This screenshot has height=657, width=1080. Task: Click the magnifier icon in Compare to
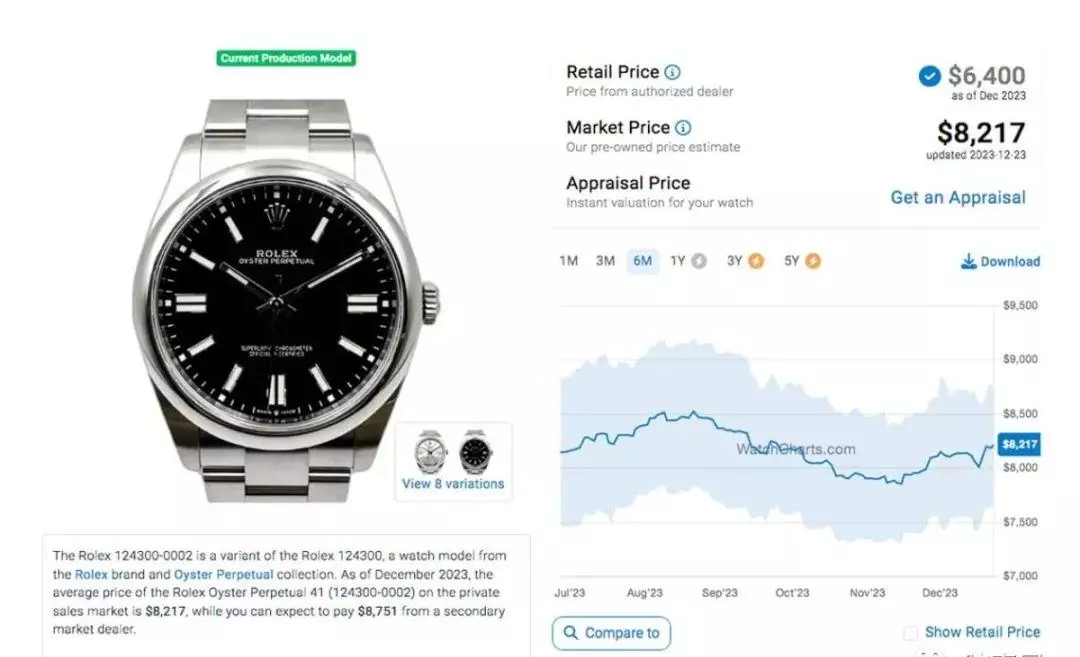[571, 632]
